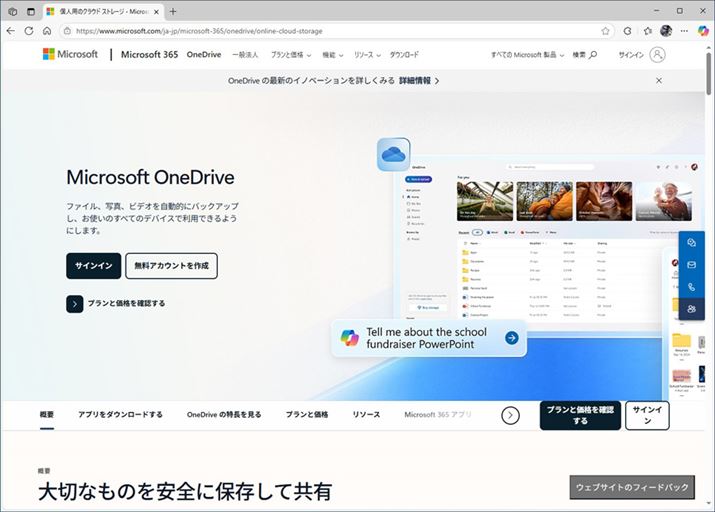Screen dimensions: 715x512
Task: Add page to favorites with star icon
Action: (x=605, y=31)
